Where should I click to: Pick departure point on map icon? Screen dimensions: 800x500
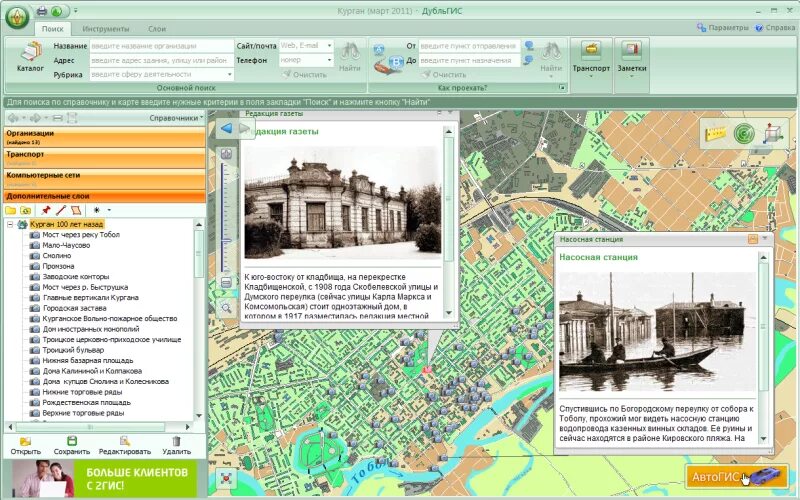pos(530,46)
